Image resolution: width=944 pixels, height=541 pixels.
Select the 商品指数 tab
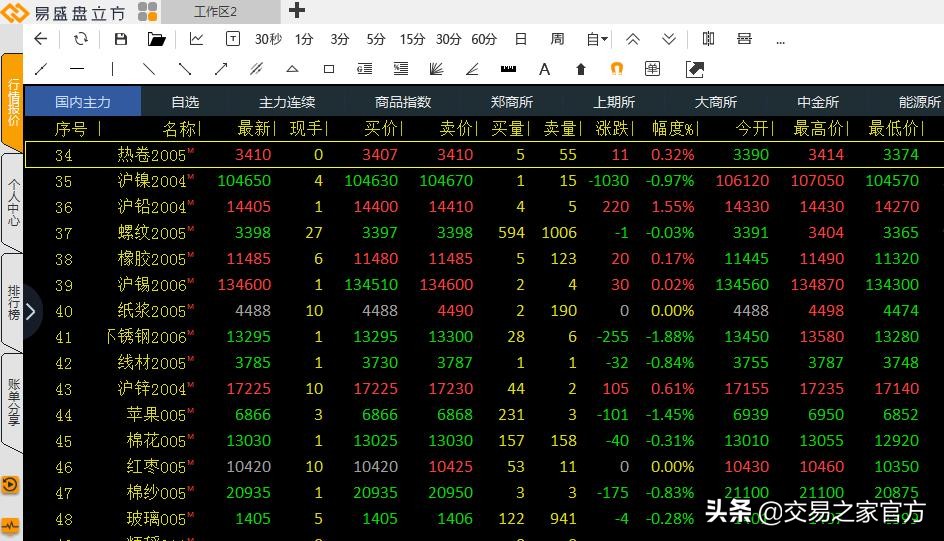point(403,102)
